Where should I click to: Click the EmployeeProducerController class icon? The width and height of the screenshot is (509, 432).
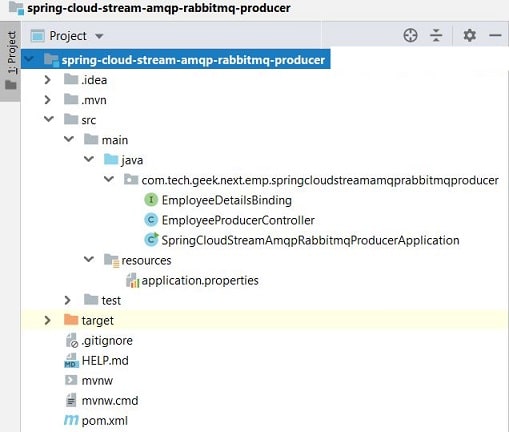point(151,220)
